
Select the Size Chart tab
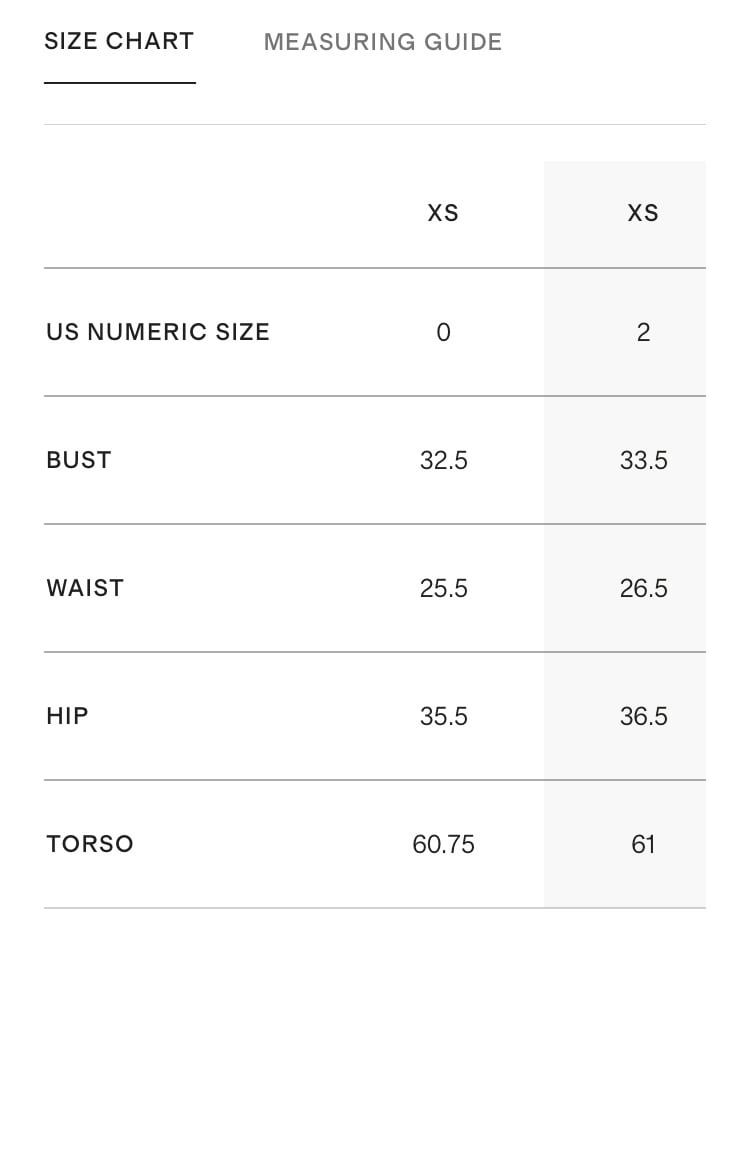[119, 41]
